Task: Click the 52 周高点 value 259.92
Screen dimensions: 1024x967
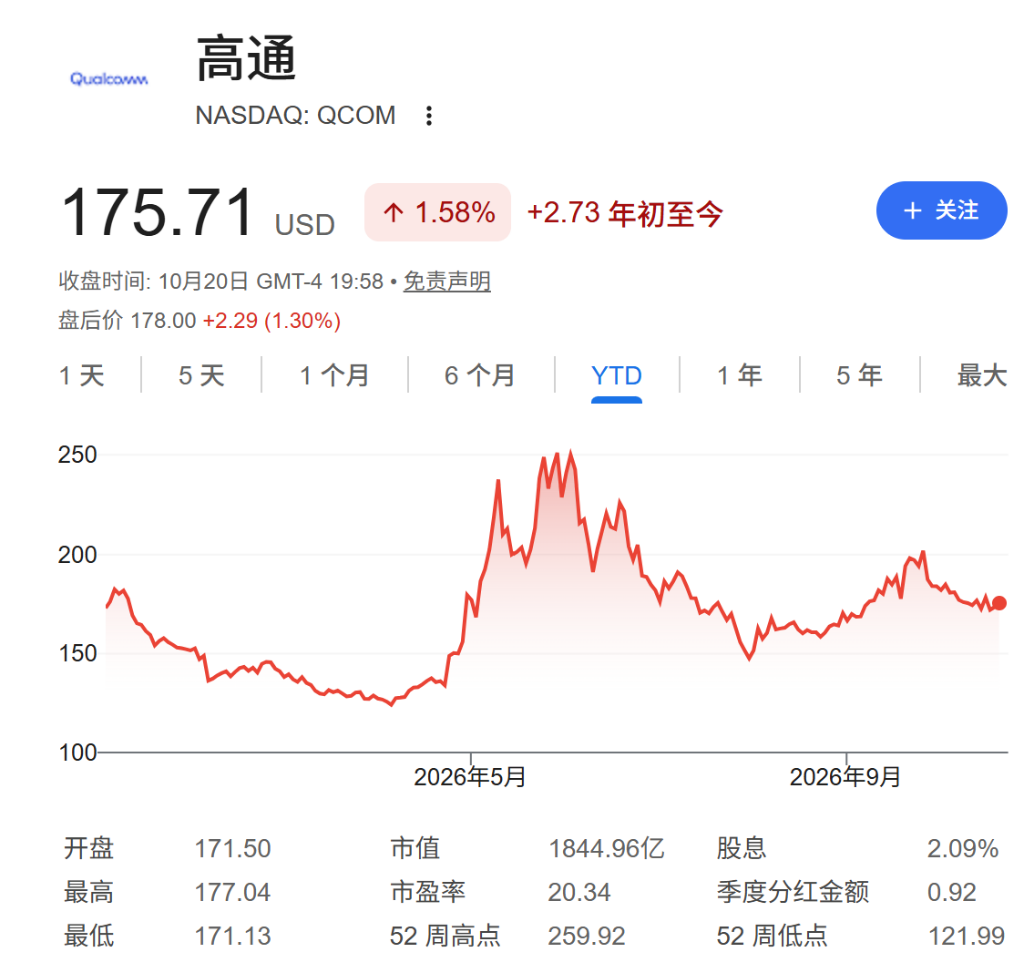Action: coord(586,936)
